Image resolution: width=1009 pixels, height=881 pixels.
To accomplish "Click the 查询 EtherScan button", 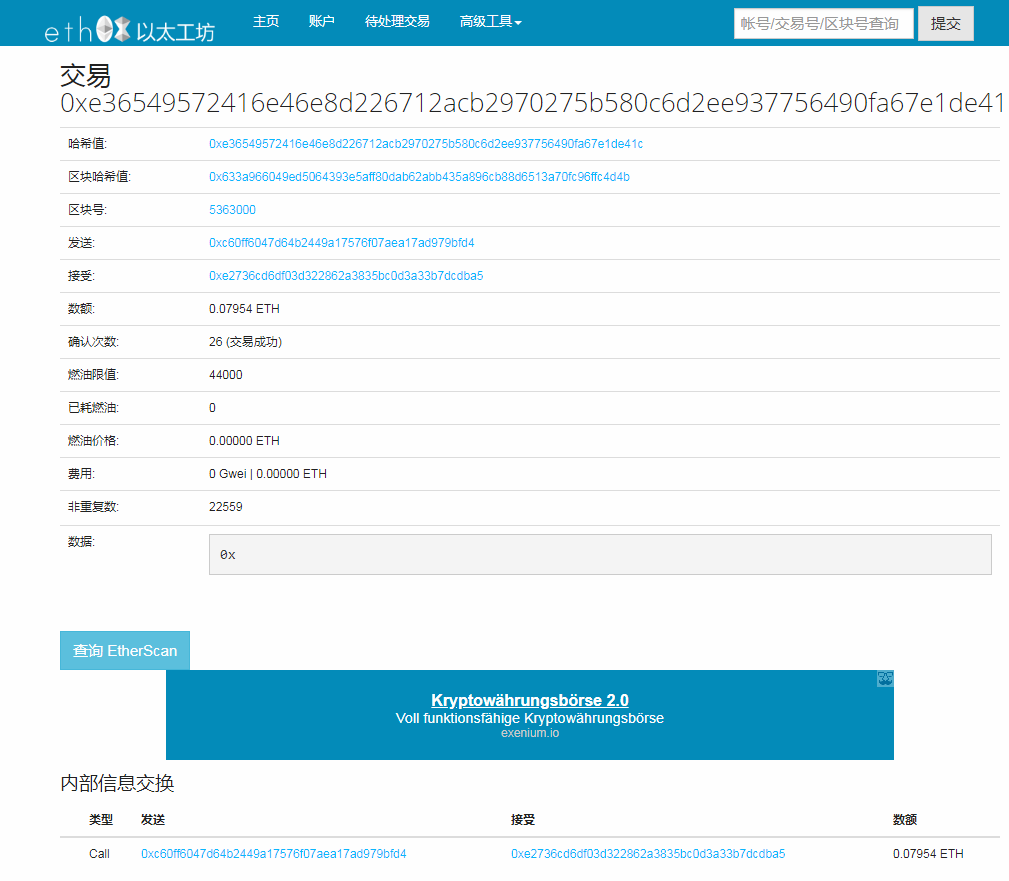I will 124,650.
